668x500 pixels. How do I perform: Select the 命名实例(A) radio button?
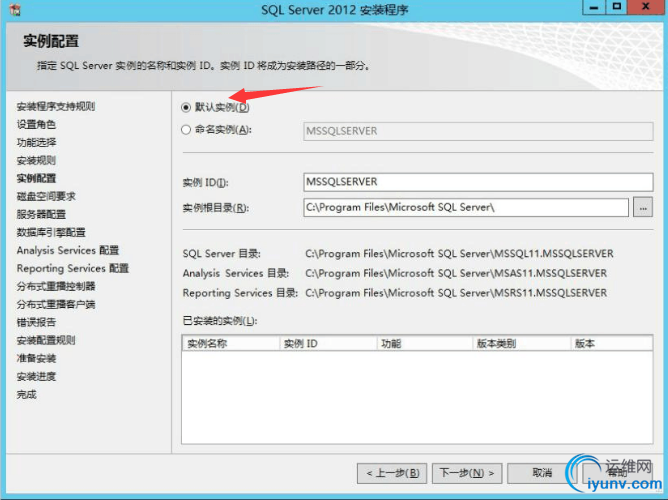[x=186, y=129]
